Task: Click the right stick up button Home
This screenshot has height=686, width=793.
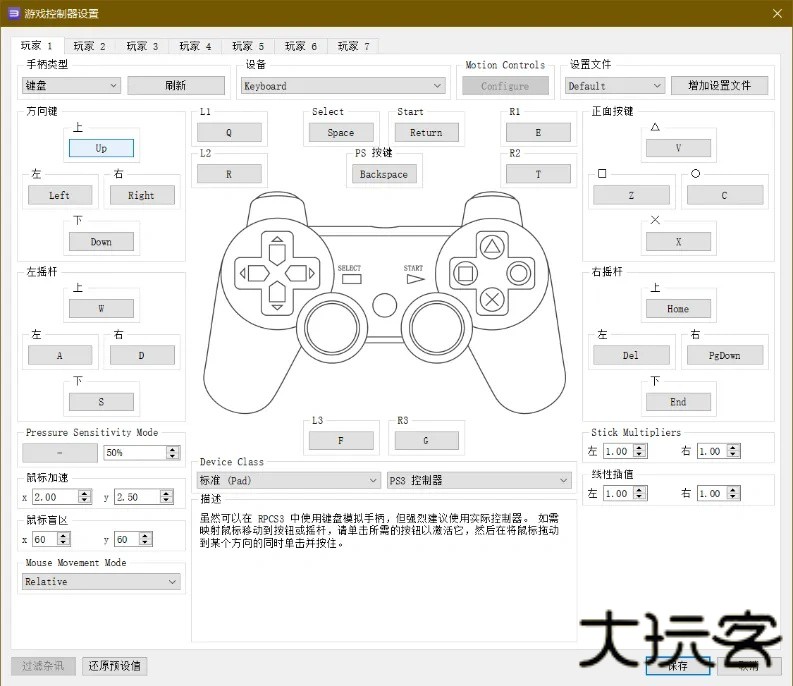Action: coord(678,309)
